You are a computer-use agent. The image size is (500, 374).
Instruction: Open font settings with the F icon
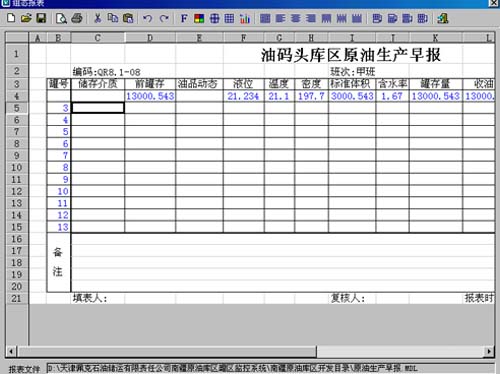(x=184, y=18)
